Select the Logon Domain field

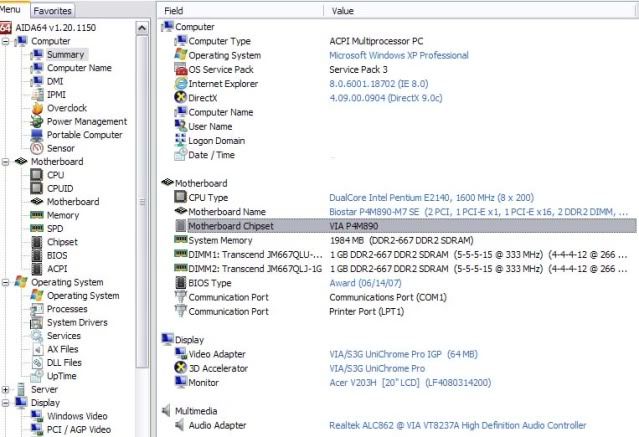[x=216, y=141]
